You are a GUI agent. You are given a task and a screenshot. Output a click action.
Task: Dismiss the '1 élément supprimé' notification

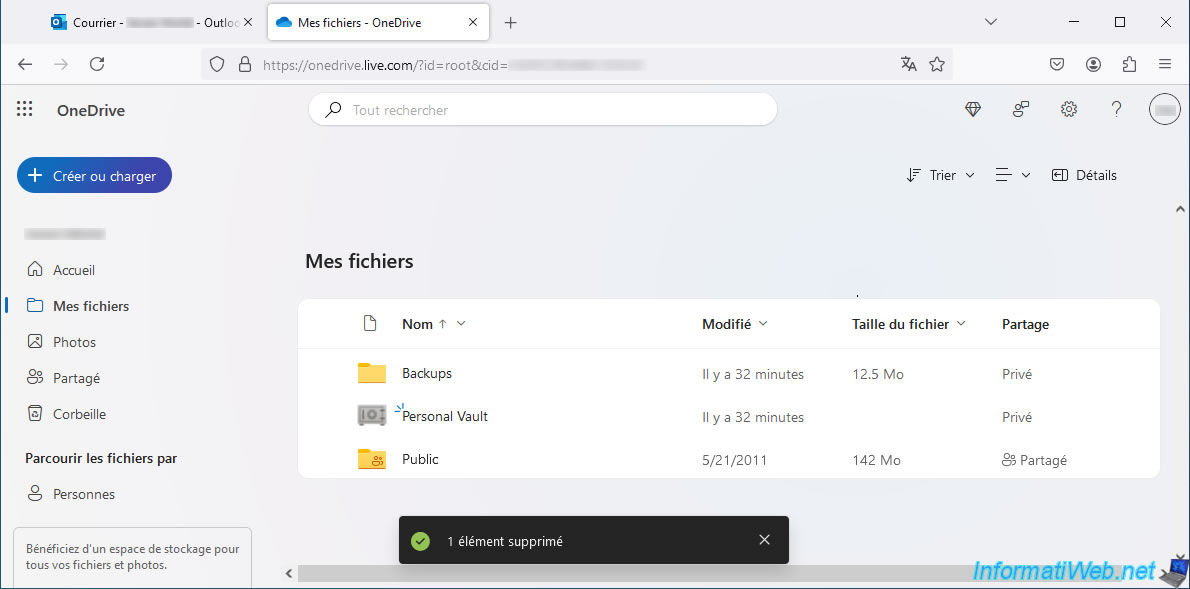coord(764,540)
